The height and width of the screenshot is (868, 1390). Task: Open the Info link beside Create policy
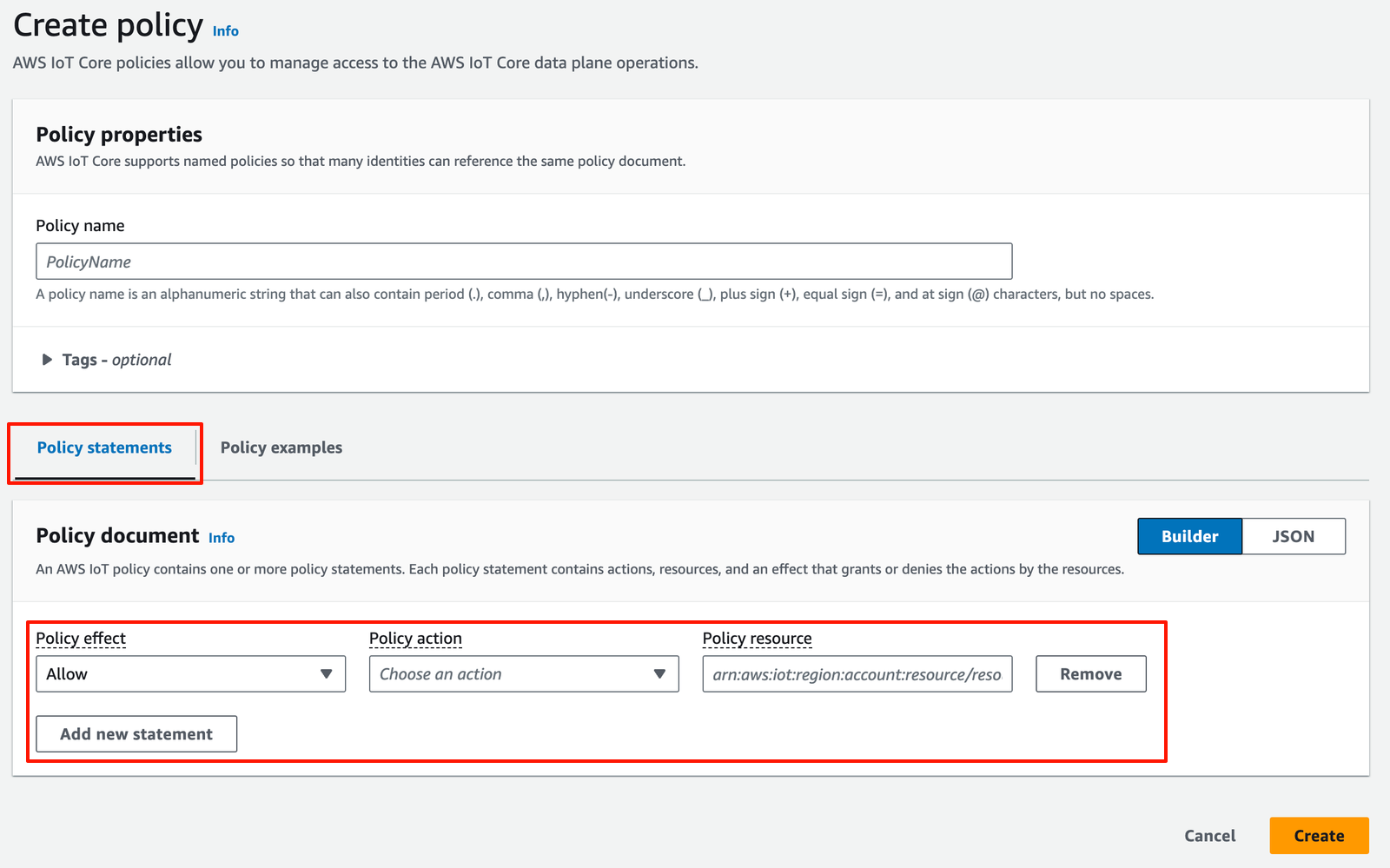225,31
